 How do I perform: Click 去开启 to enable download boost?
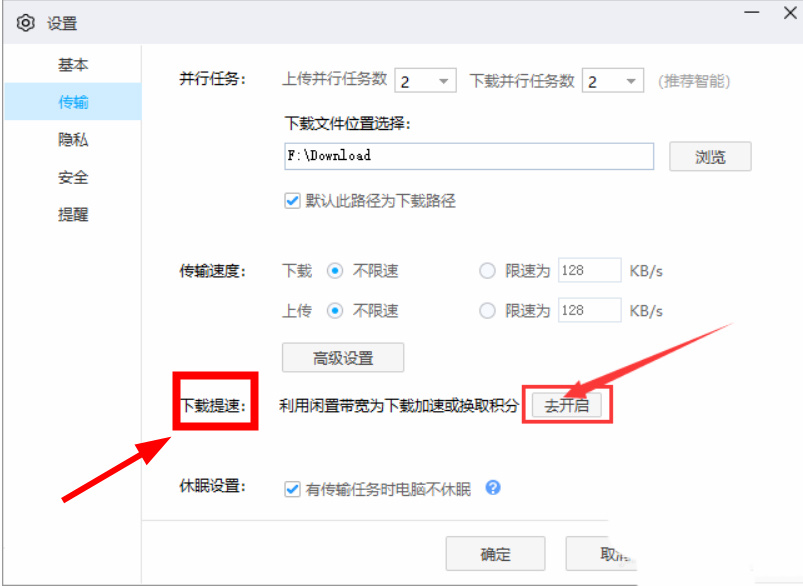[x=567, y=404]
